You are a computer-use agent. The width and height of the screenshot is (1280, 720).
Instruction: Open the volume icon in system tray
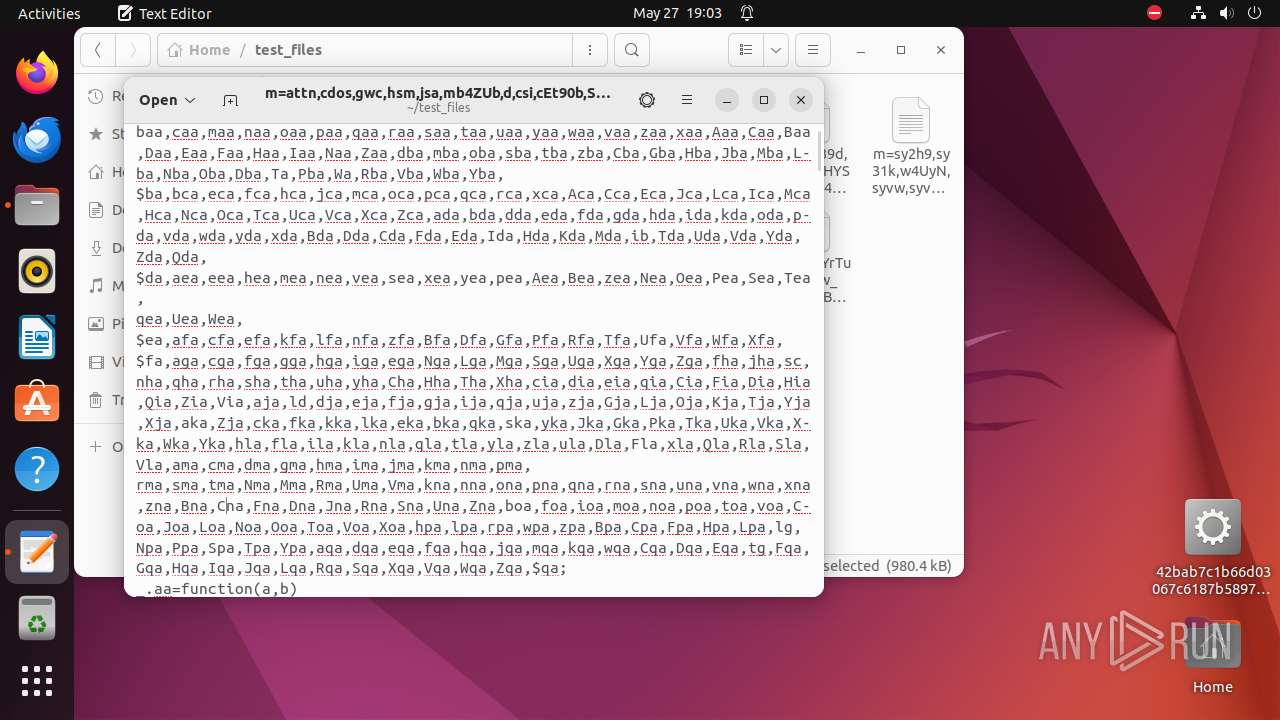1227,13
